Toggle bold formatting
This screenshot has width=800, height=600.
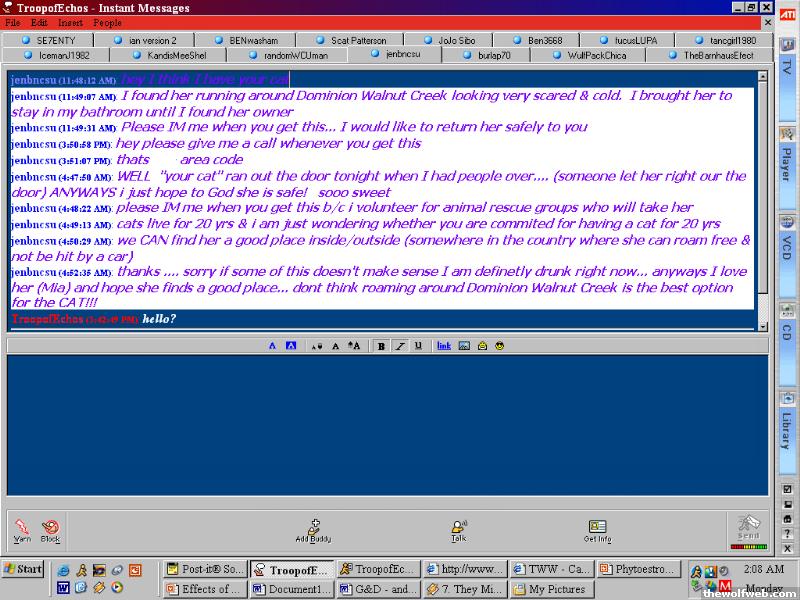coord(382,346)
